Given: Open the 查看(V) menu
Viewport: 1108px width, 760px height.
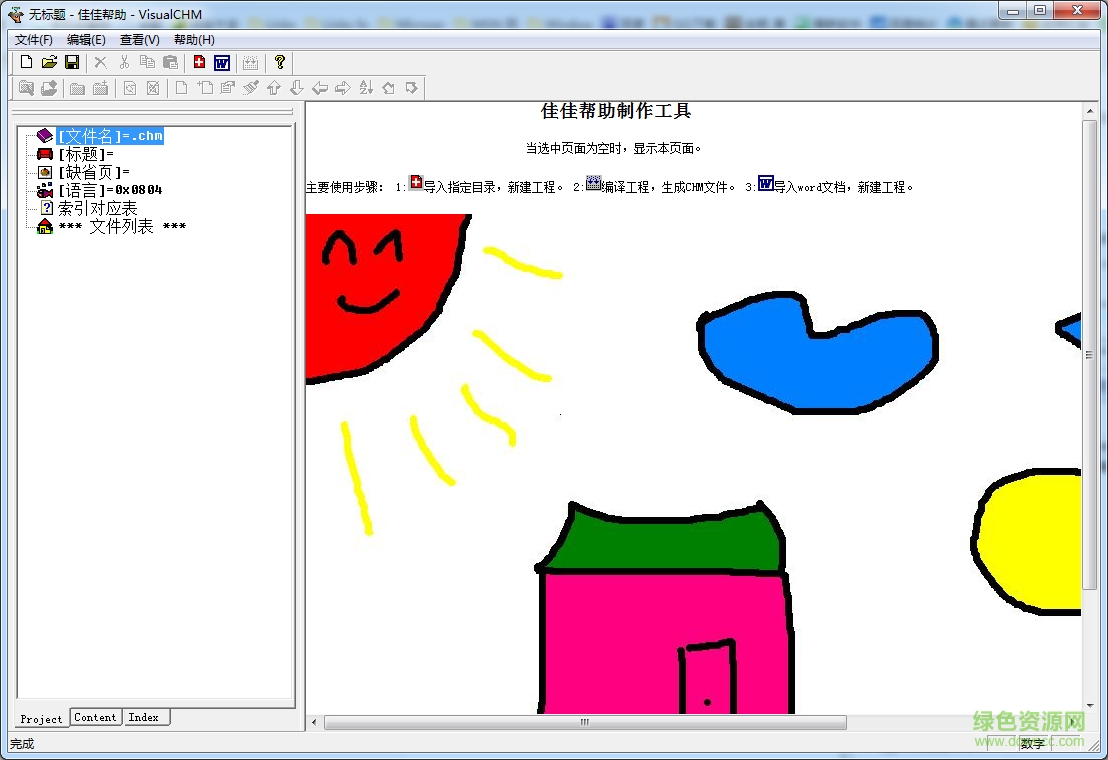Looking at the screenshot, I should (139, 39).
